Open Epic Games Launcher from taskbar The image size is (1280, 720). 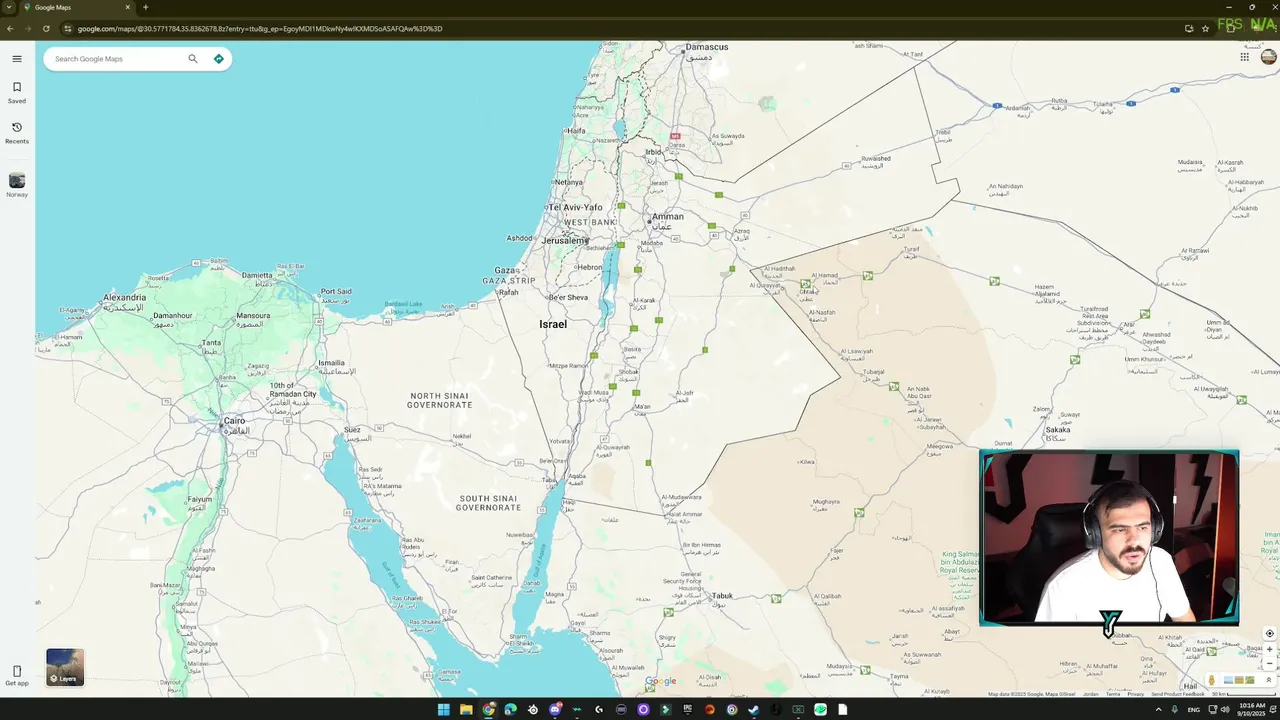(688, 710)
